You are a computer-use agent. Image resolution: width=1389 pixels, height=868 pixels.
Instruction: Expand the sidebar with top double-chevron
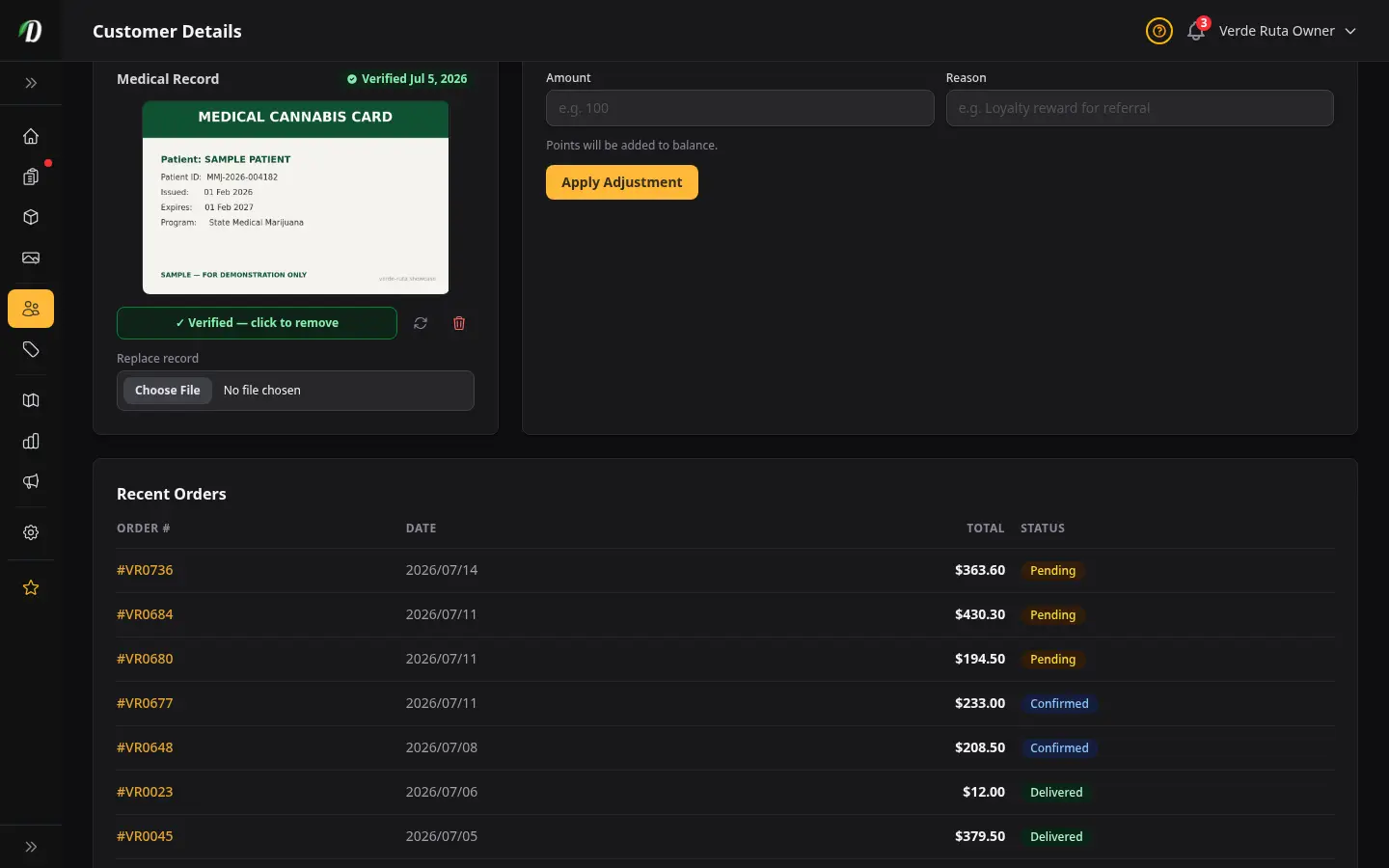click(31, 83)
